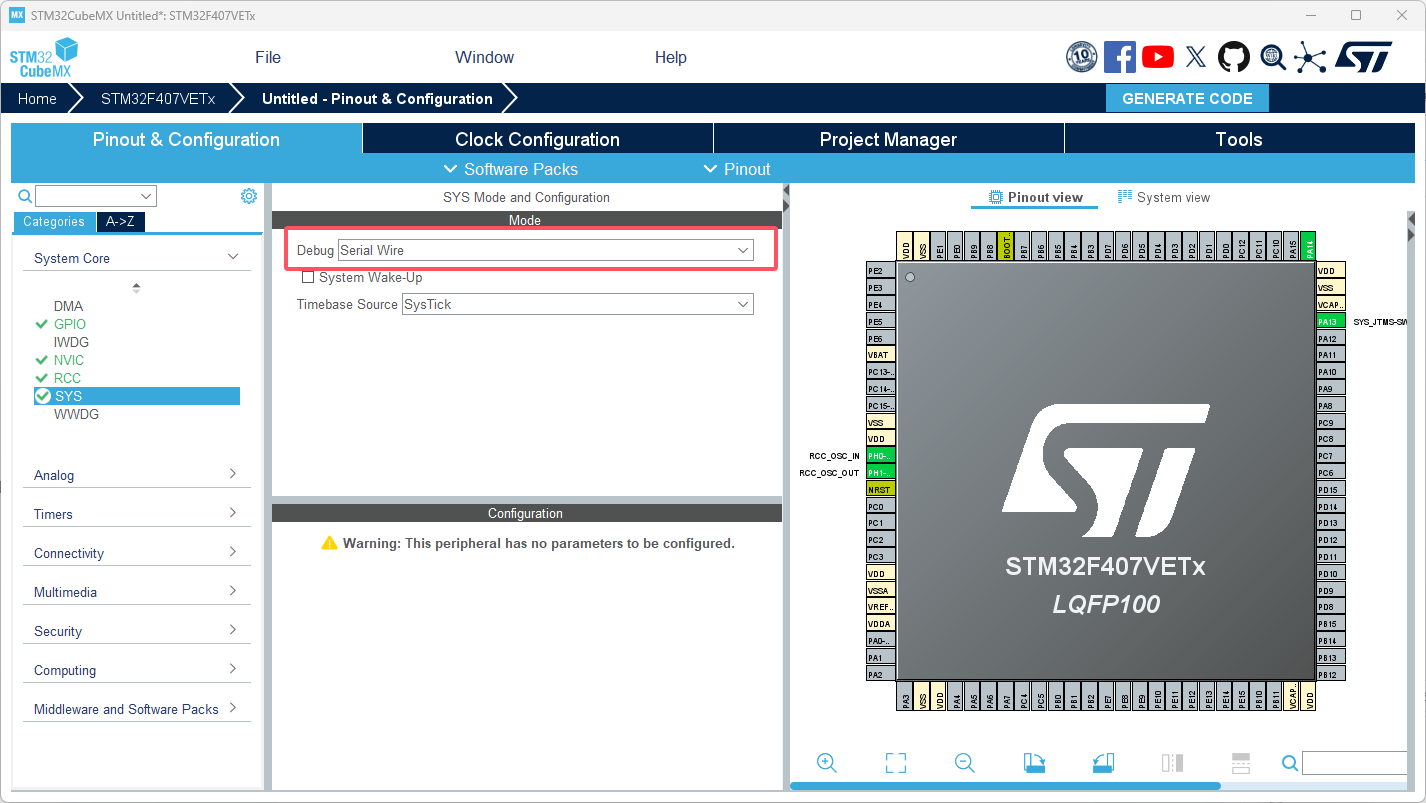
Task: Click the NRST pin on chip
Action: coord(880,489)
